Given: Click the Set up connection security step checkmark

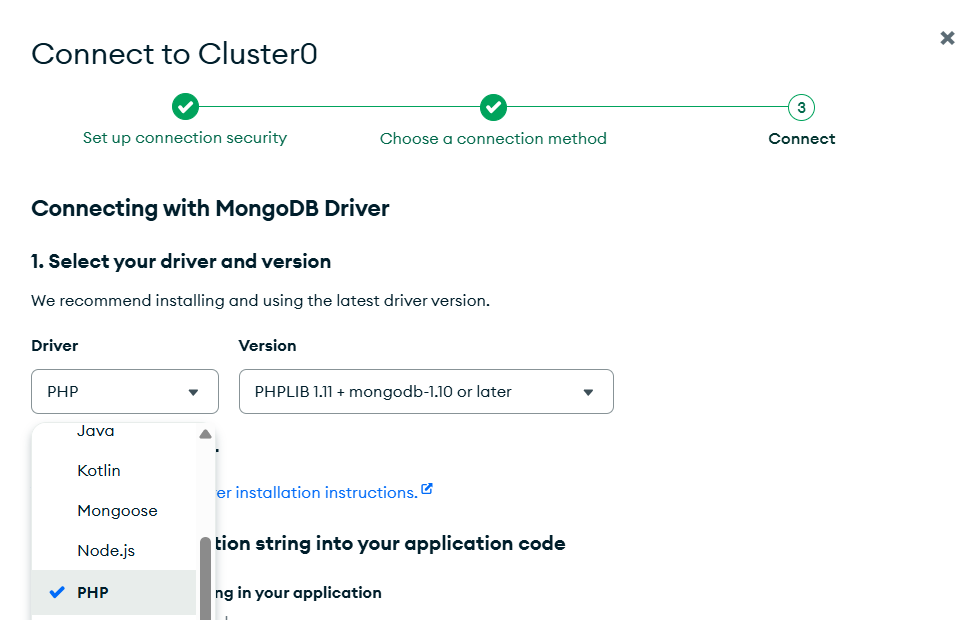Looking at the screenshot, I should point(186,107).
